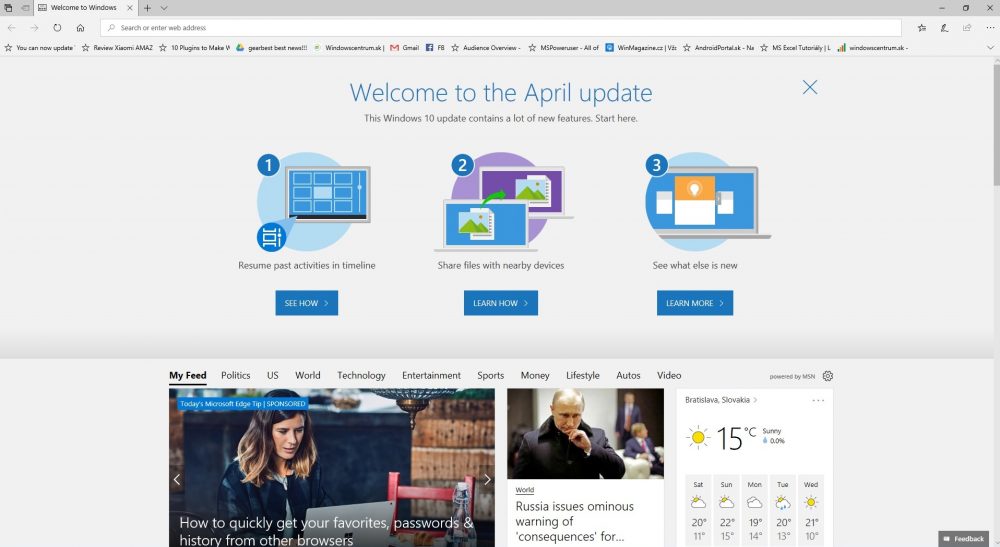Select the Tue forecast day

click(783, 512)
